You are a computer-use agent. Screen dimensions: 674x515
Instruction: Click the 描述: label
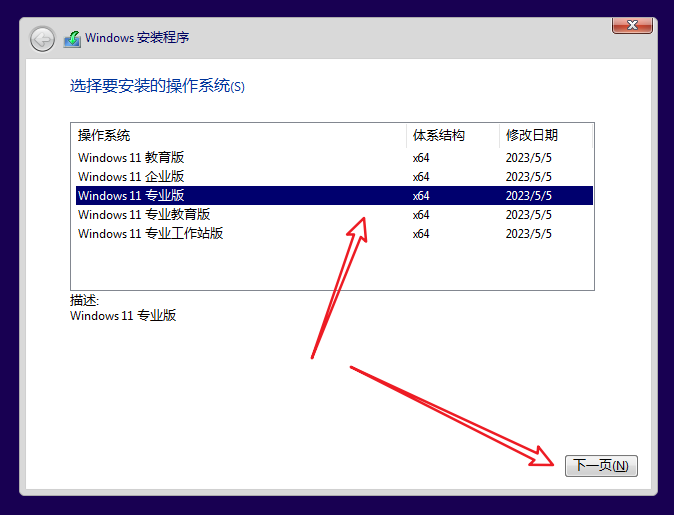pyautogui.click(x=85, y=300)
